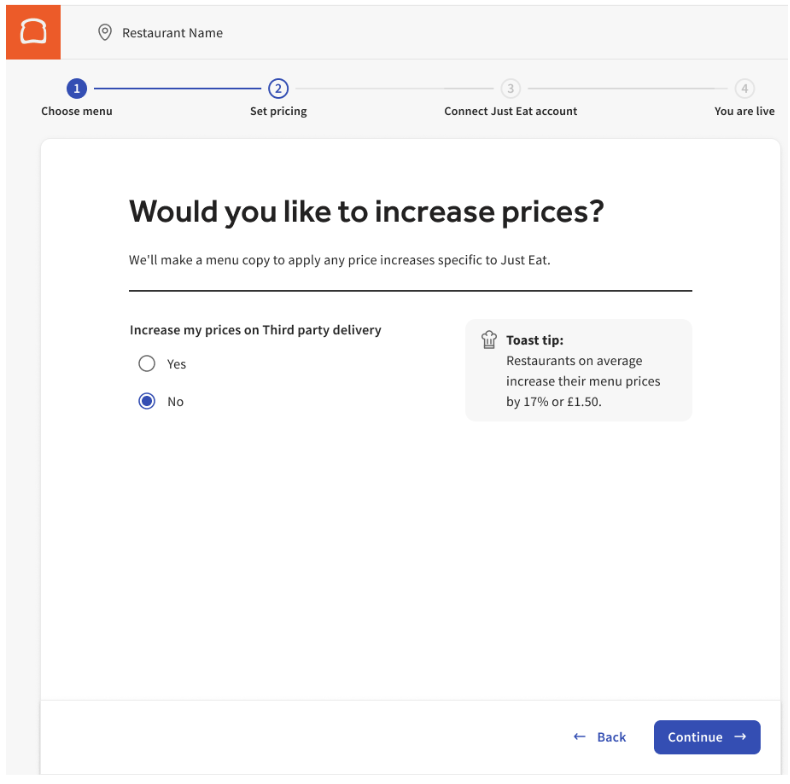Click the left arrow icon beside Back
Image resolution: width=790 pixels, height=784 pixels.
579,737
